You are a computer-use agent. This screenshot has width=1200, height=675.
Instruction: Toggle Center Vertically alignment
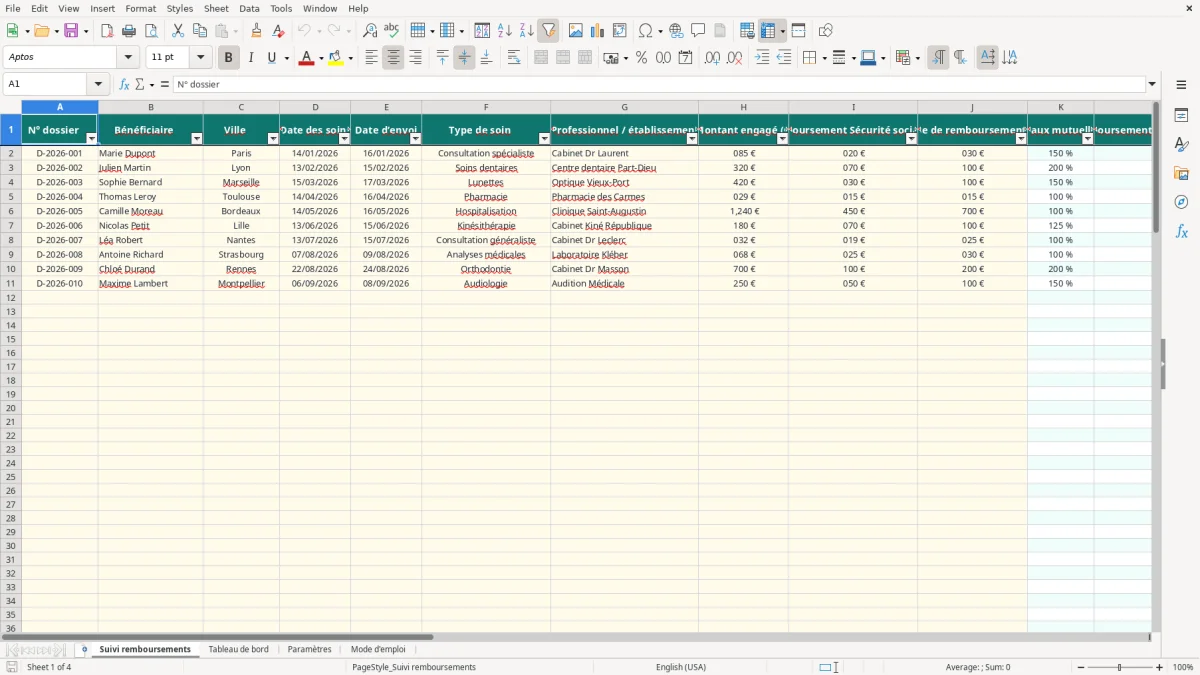(x=464, y=58)
